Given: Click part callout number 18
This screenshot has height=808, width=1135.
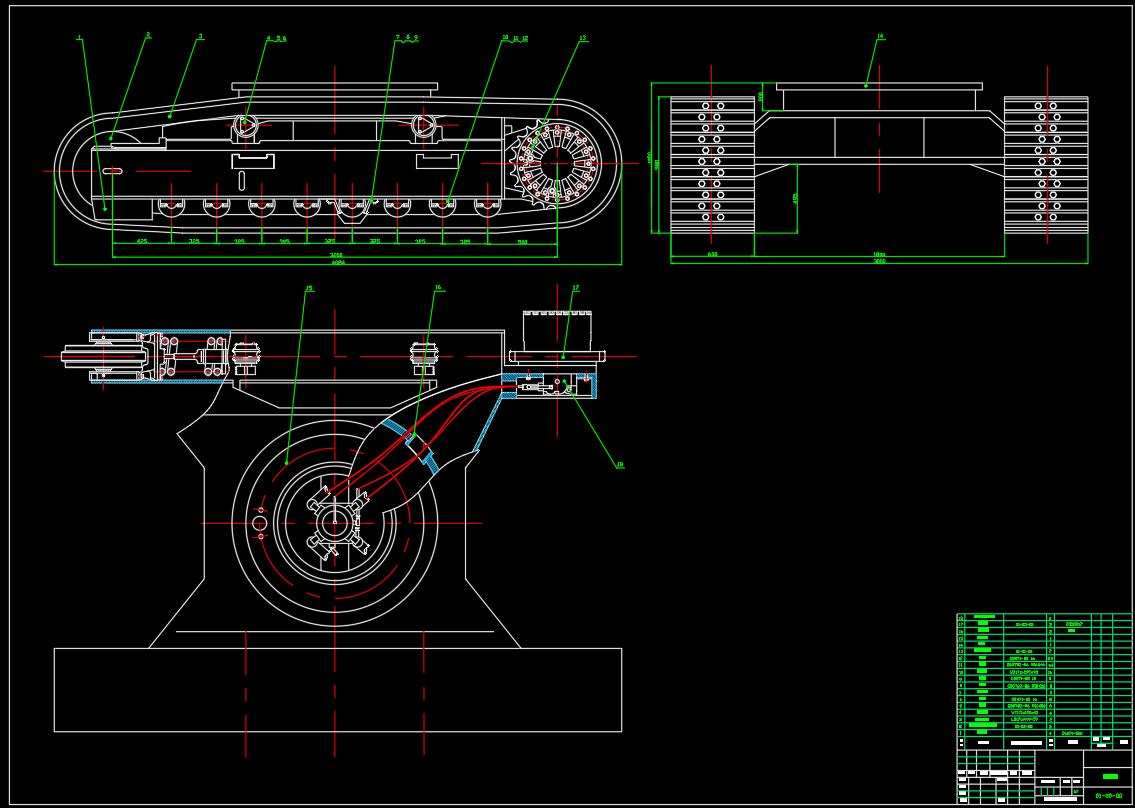Looking at the screenshot, I should (x=620, y=464).
